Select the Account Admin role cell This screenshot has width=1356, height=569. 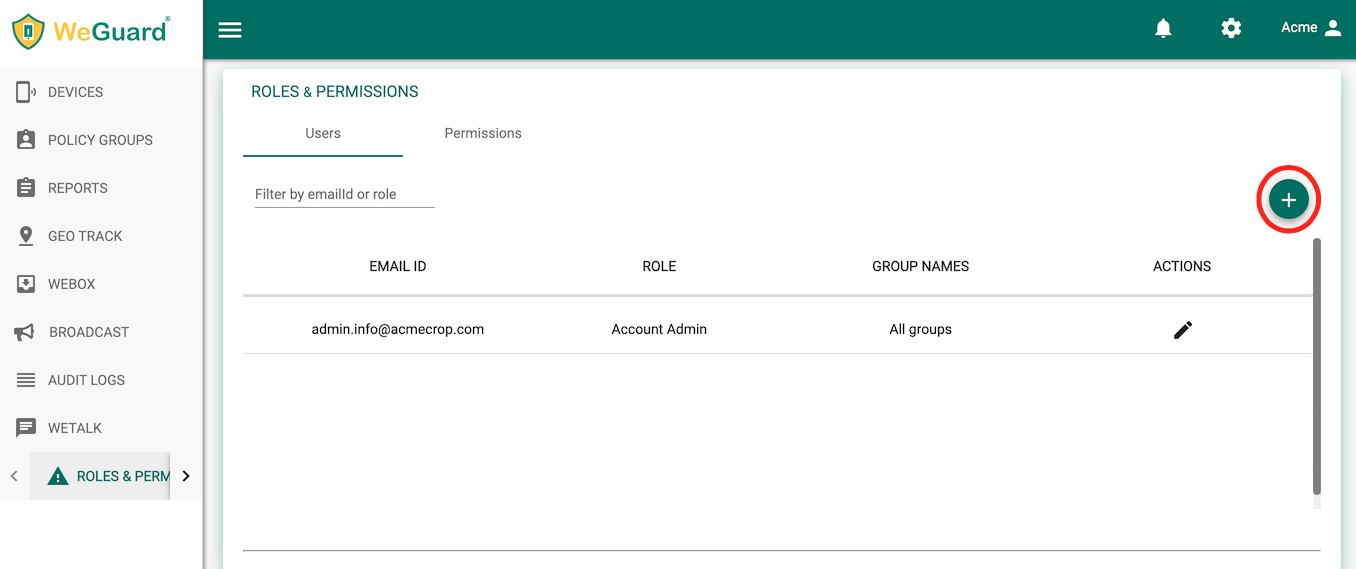point(659,330)
